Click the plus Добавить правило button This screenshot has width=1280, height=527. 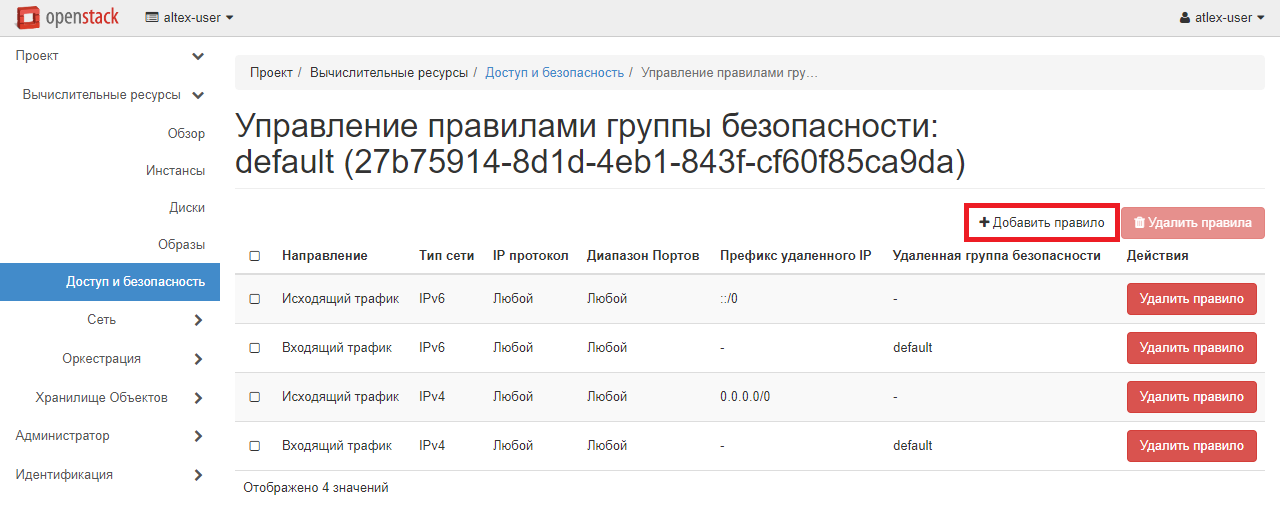1041,223
